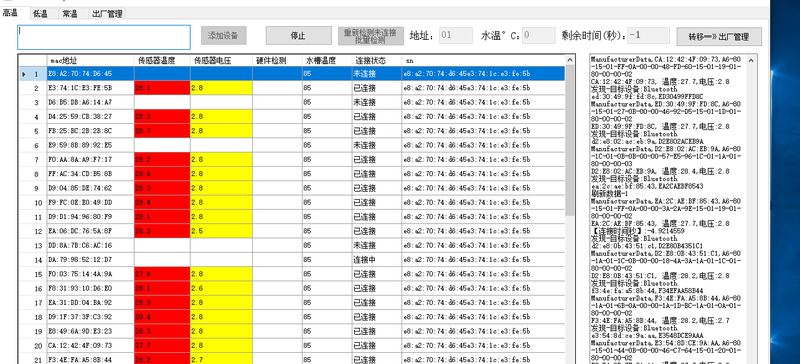Click scroll-up arrow of device table scrollbar
This screenshot has width=800, height=364.
[x=570, y=60]
